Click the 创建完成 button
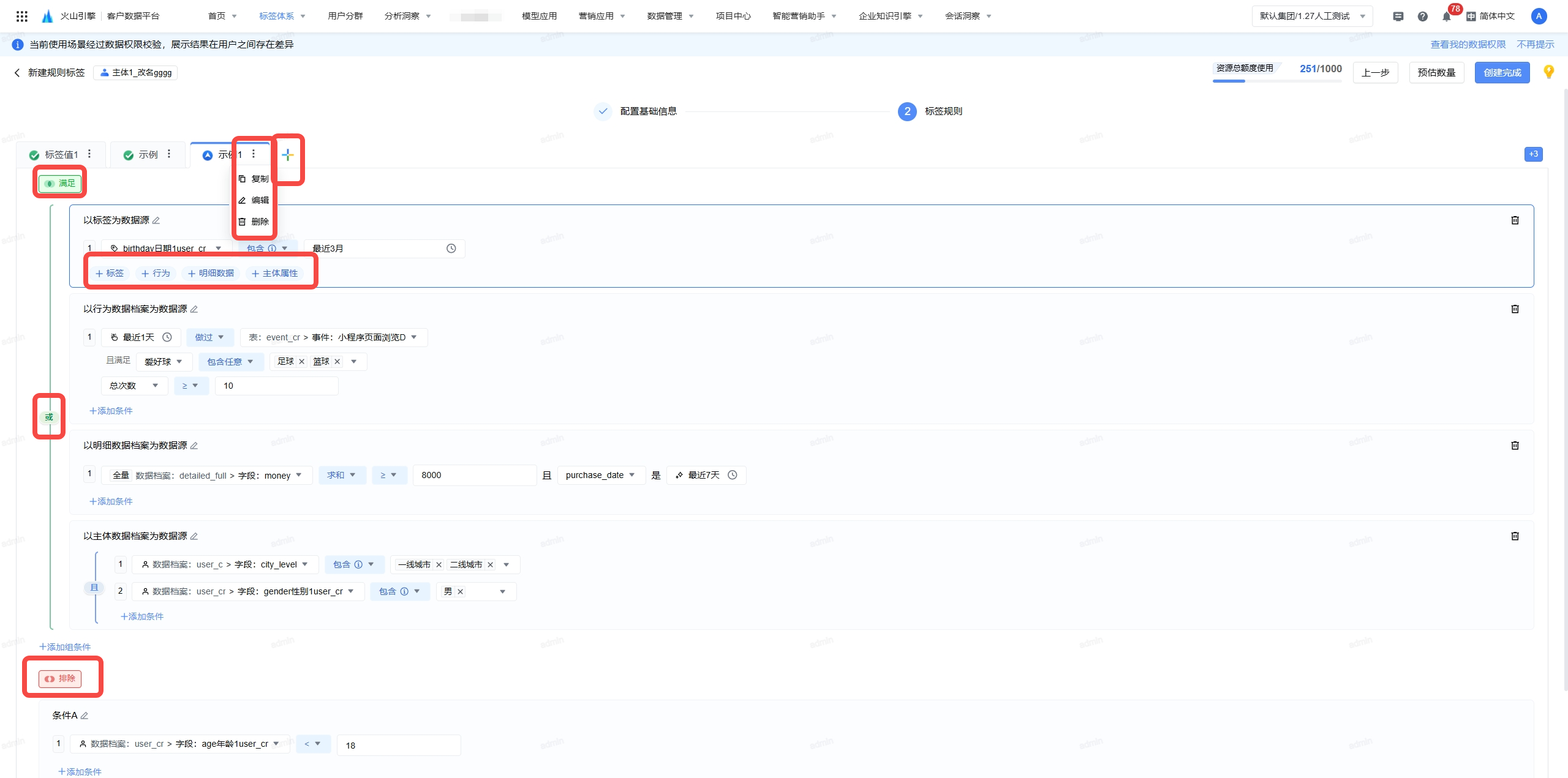 pos(1501,73)
